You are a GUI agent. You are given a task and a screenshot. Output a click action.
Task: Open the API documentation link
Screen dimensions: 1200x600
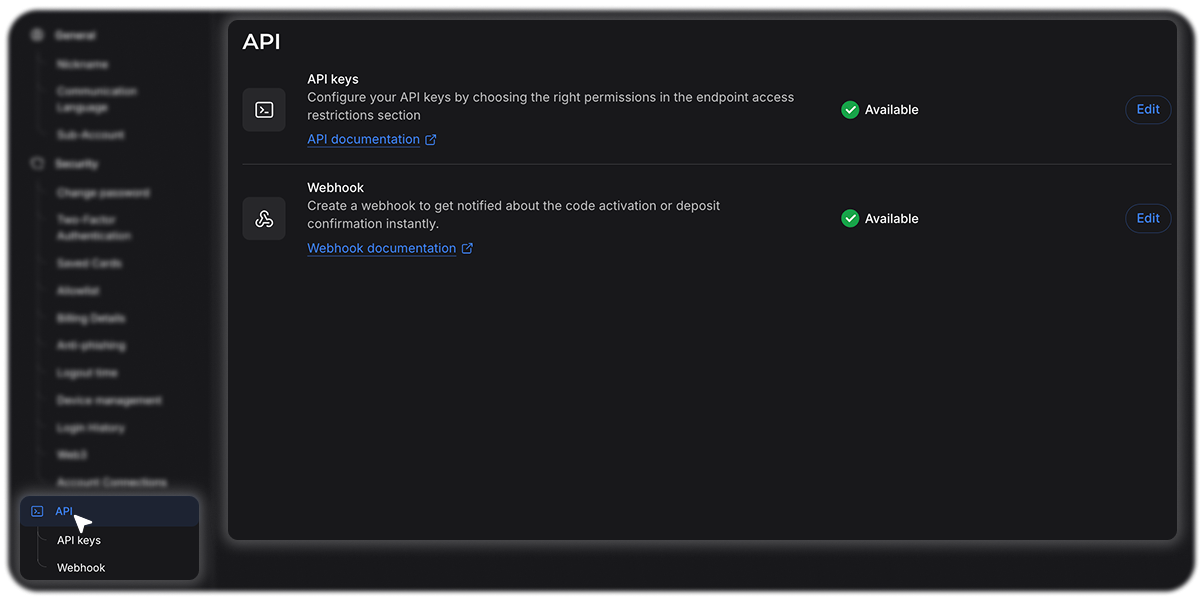(363, 140)
